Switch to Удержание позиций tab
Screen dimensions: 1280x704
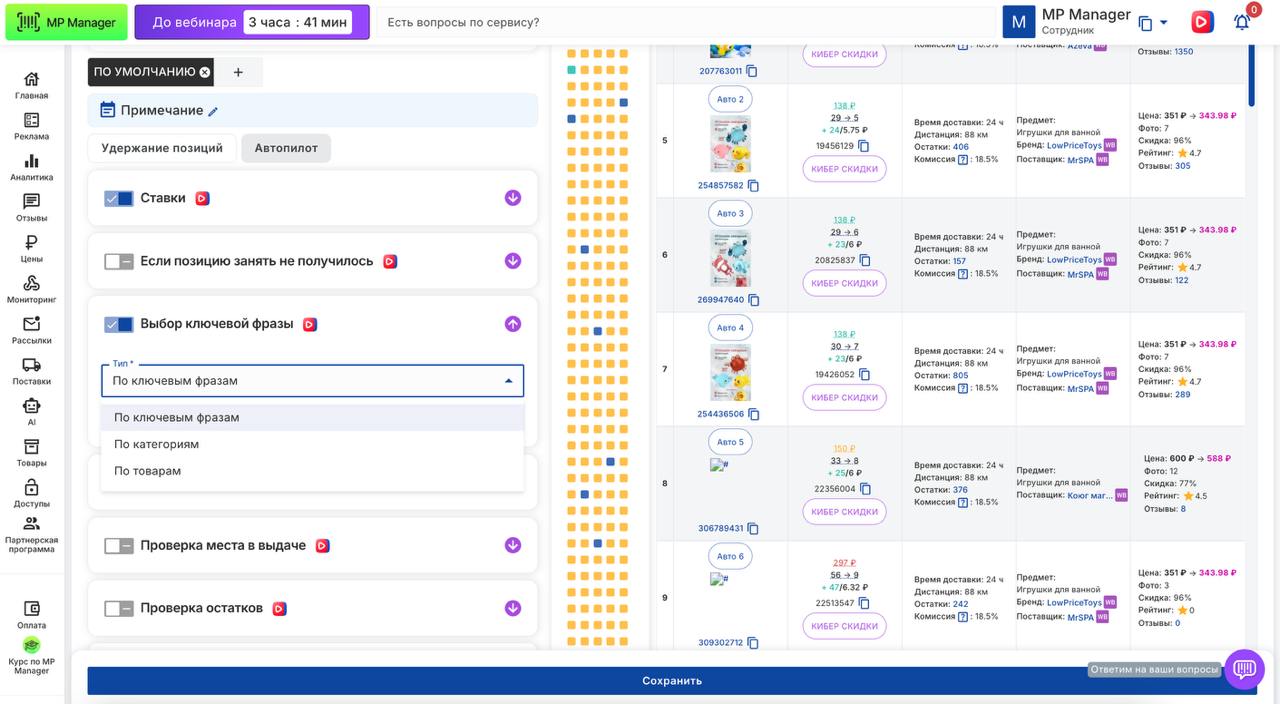click(162, 148)
